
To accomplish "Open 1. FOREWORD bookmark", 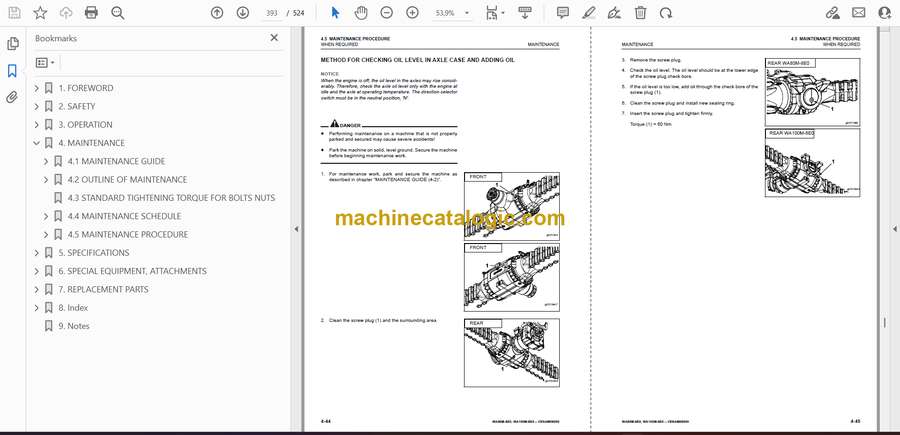I will click(86, 88).
